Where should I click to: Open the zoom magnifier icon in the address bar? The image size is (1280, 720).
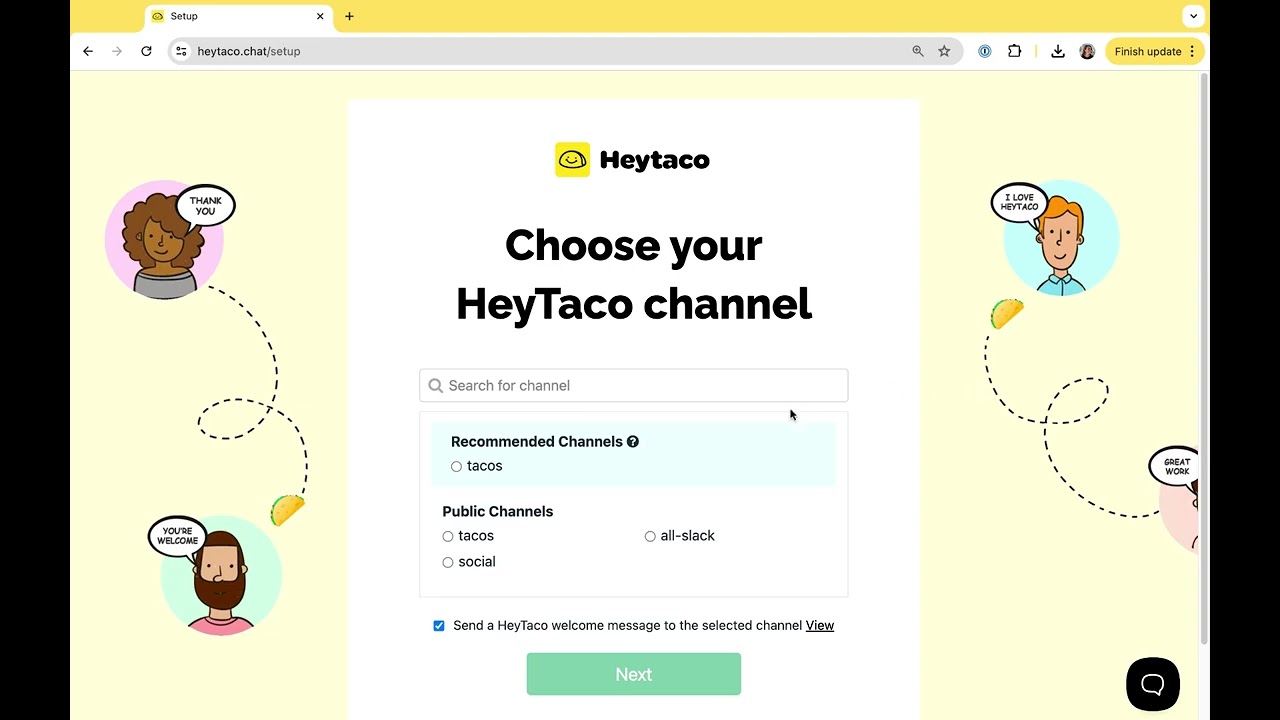click(918, 51)
